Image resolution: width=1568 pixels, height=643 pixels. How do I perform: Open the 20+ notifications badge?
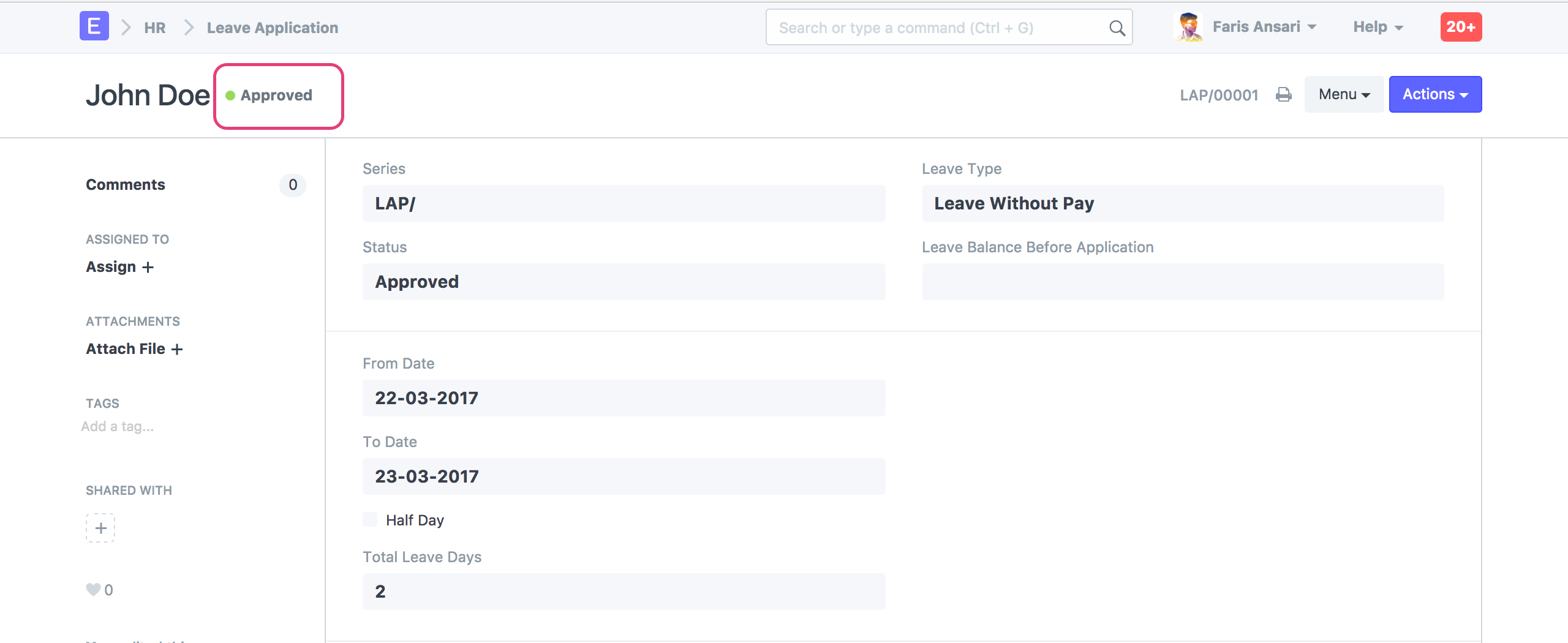click(x=1460, y=27)
